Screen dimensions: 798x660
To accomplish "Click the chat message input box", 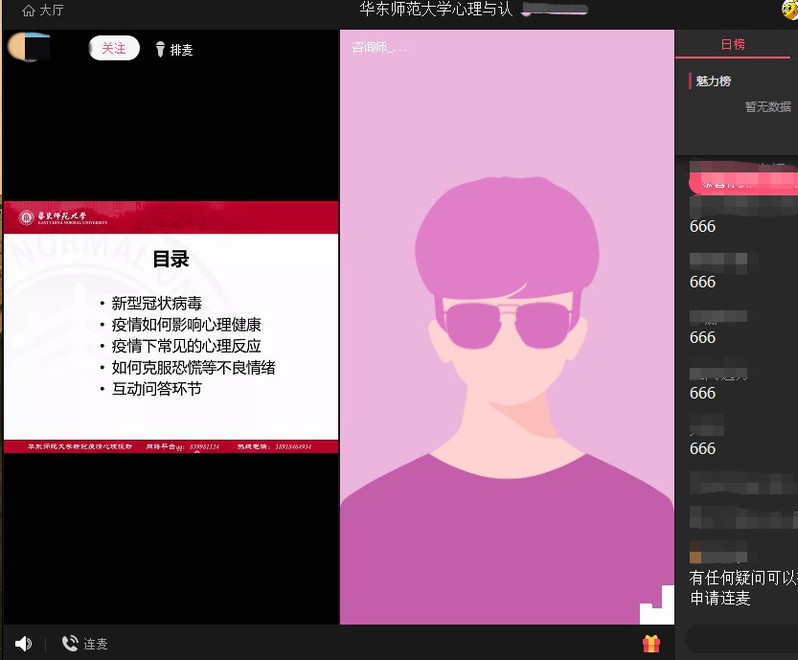I will click(740, 638).
